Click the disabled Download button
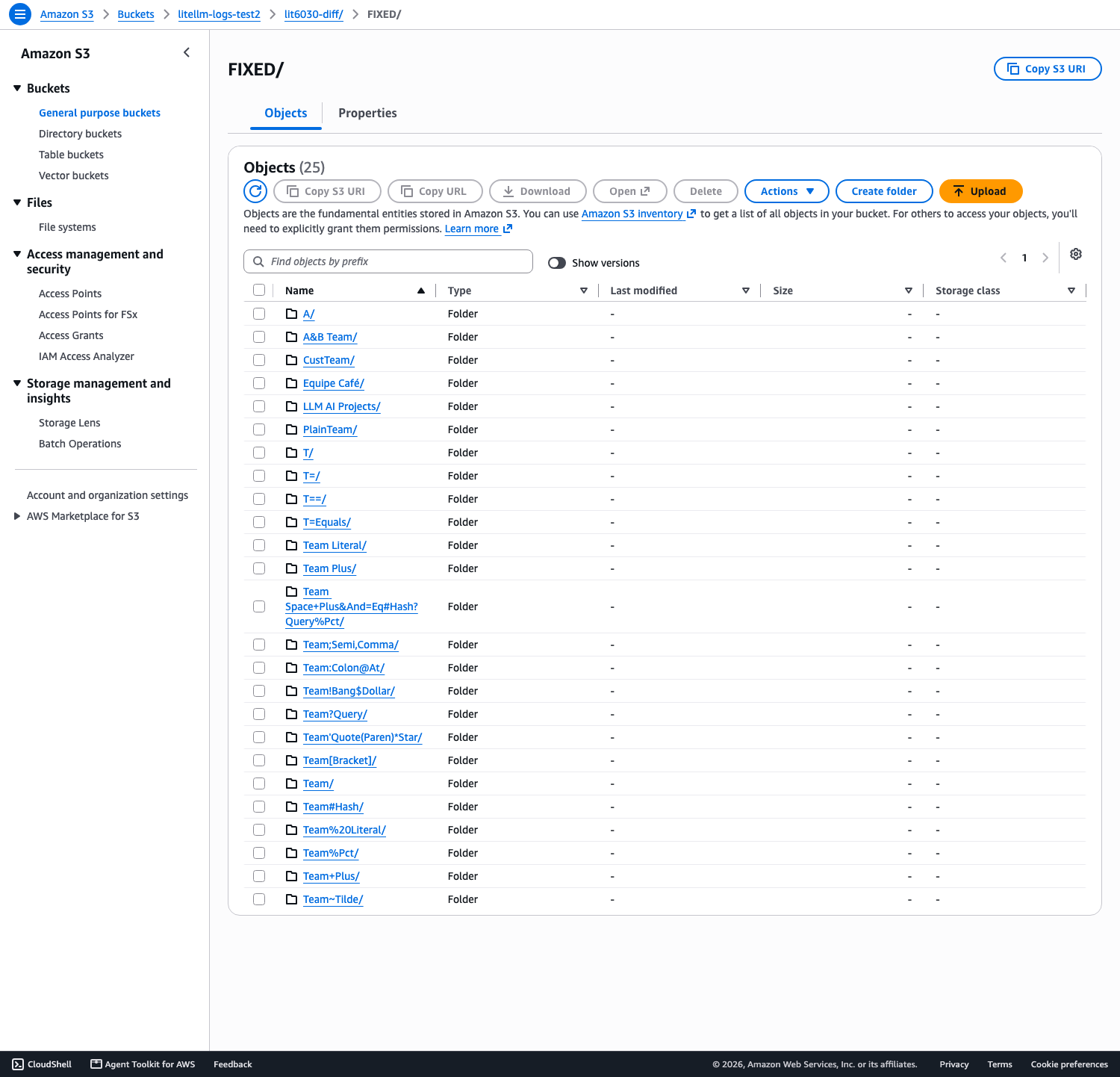The height and width of the screenshot is (1077, 1120). click(x=538, y=191)
